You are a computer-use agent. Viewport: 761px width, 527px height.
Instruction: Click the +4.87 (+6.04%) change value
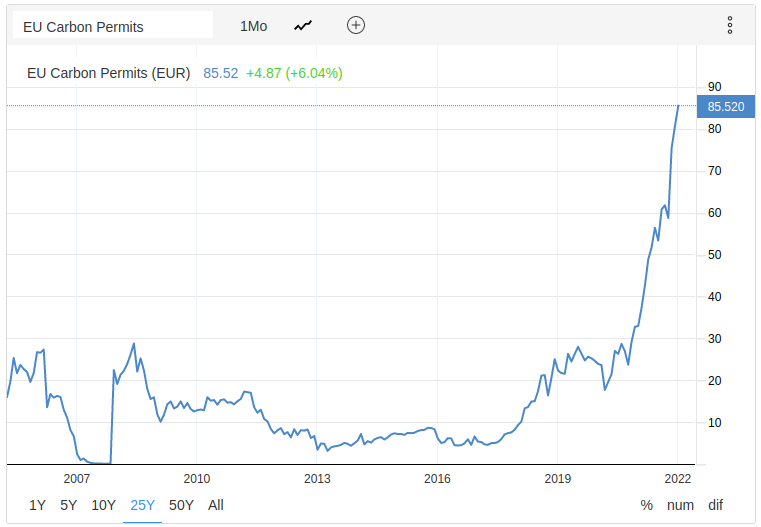(x=295, y=73)
